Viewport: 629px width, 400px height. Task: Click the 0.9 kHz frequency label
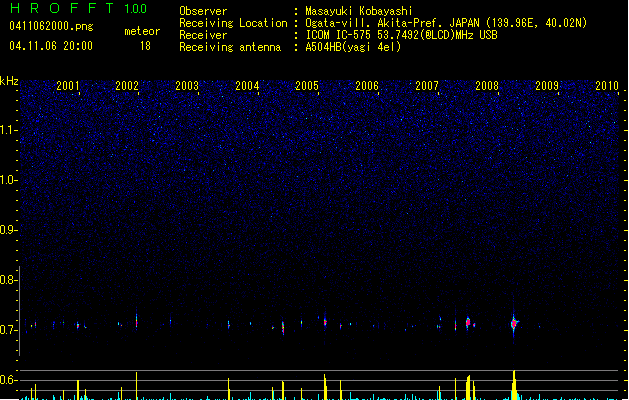(9, 230)
